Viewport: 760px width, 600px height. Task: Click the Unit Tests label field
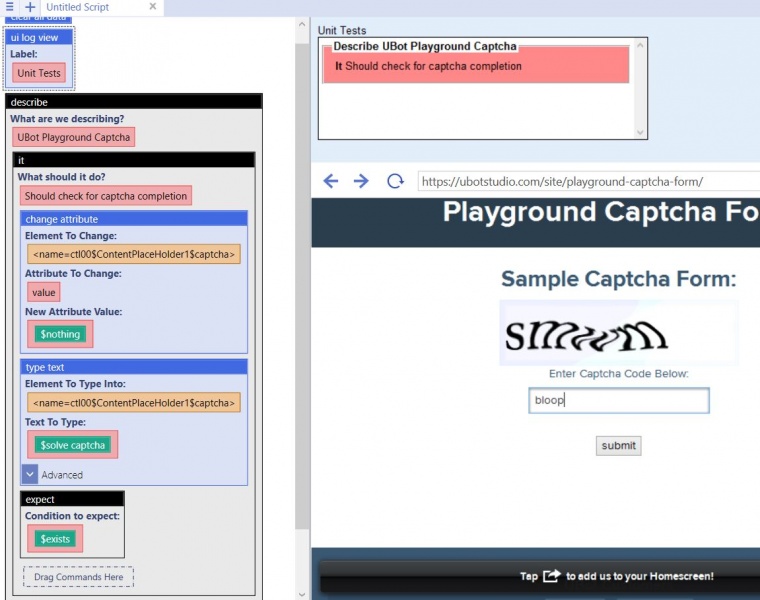click(x=39, y=73)
